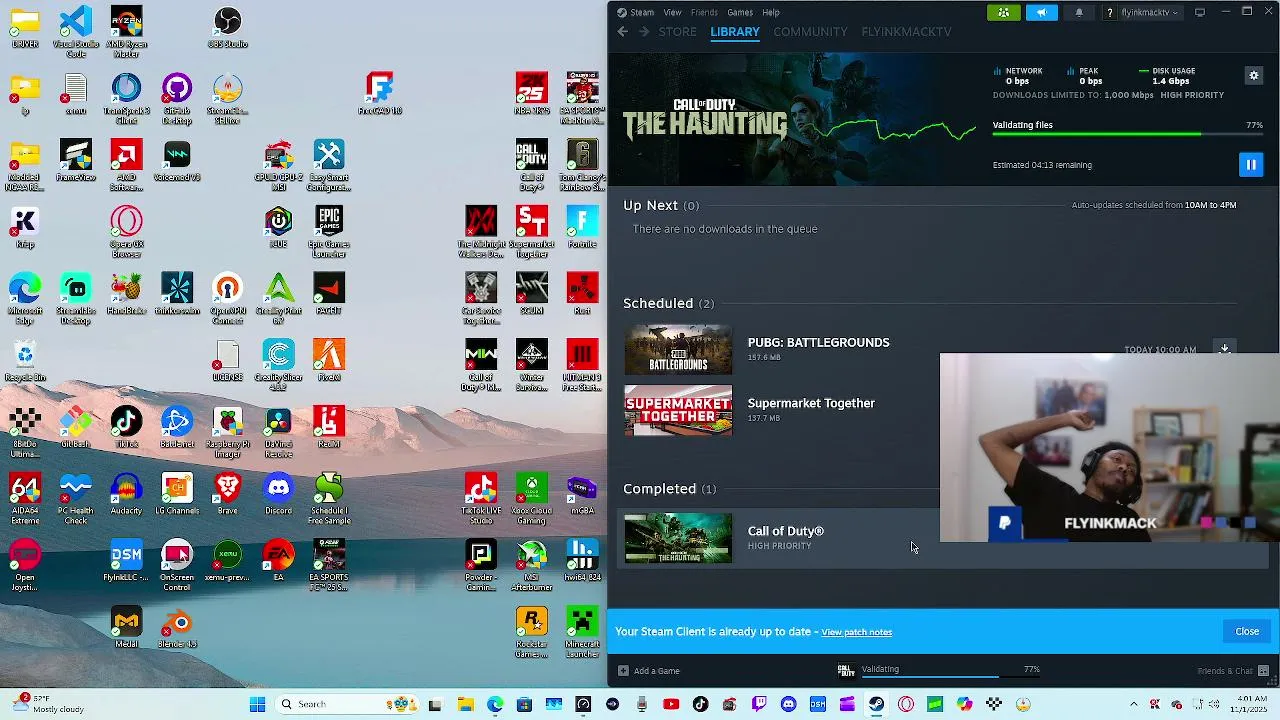Select Blender 4.3 desktop icon
1280x720 pixels.
click(177, 628)
